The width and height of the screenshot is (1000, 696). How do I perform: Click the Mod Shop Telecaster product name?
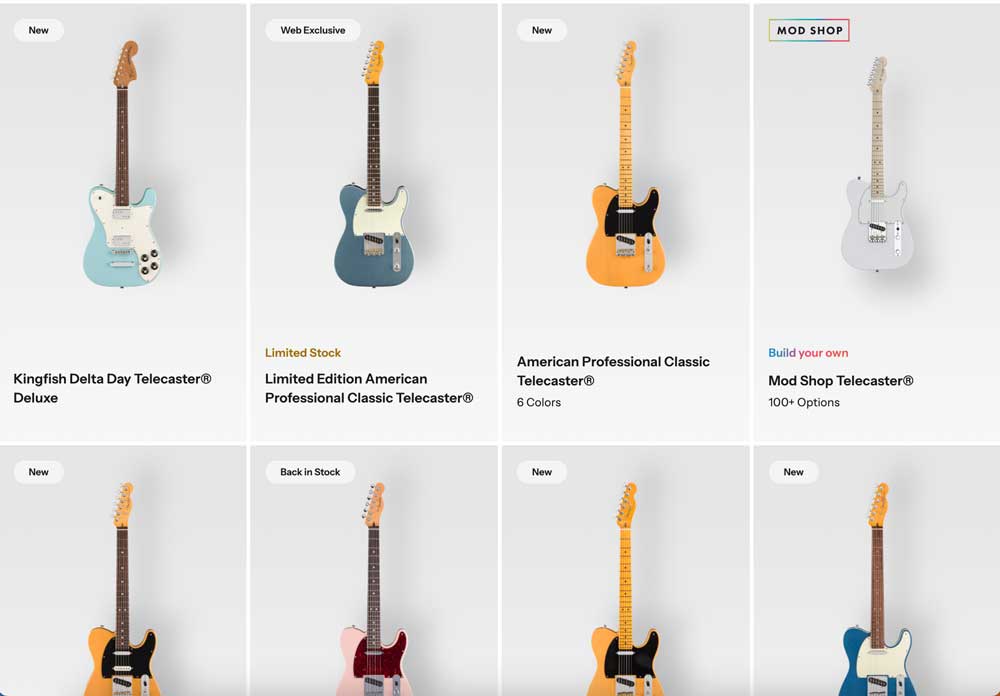(x=841, y=380)
